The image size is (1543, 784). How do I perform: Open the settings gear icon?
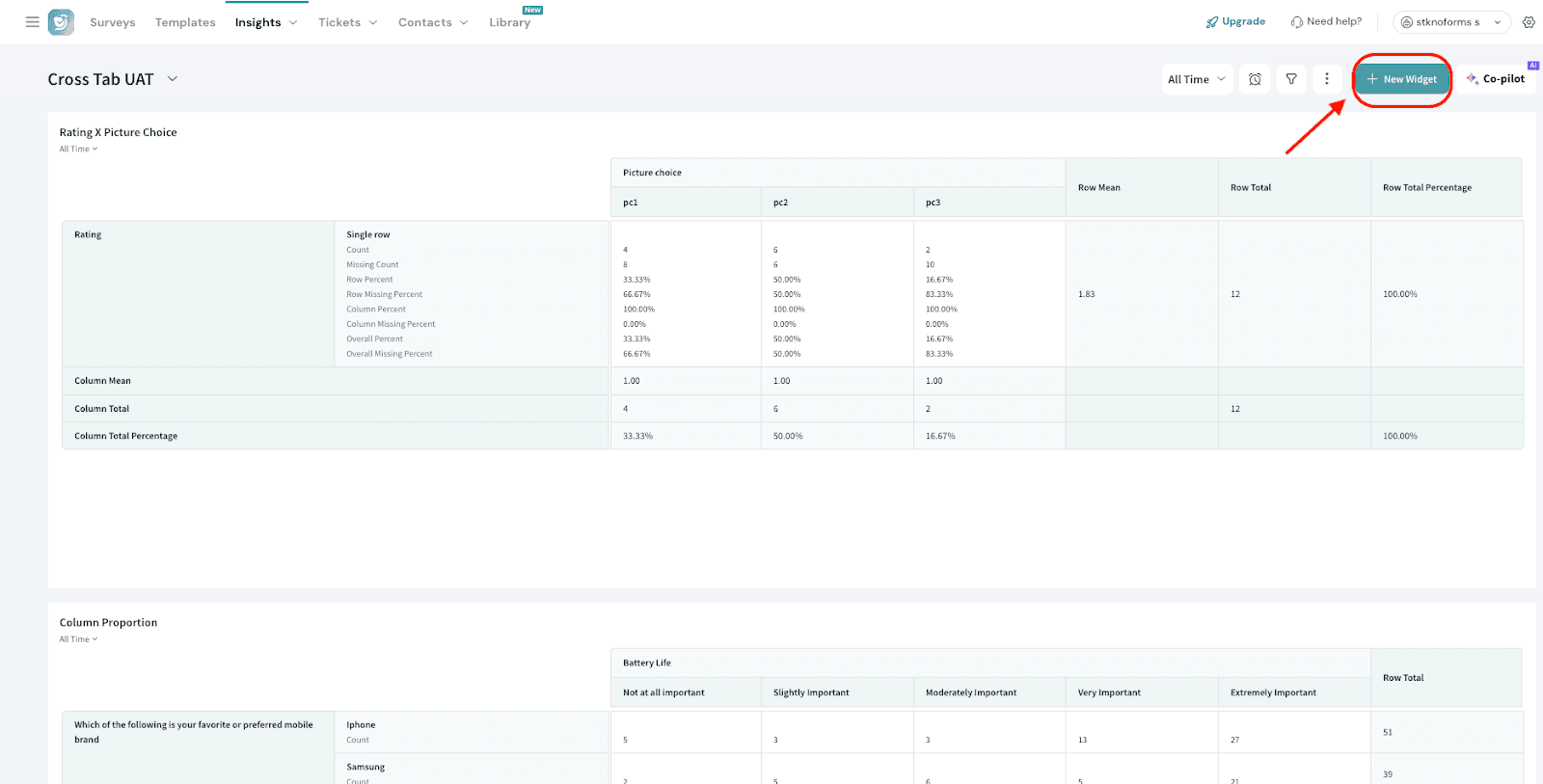tap(1529, 22)
